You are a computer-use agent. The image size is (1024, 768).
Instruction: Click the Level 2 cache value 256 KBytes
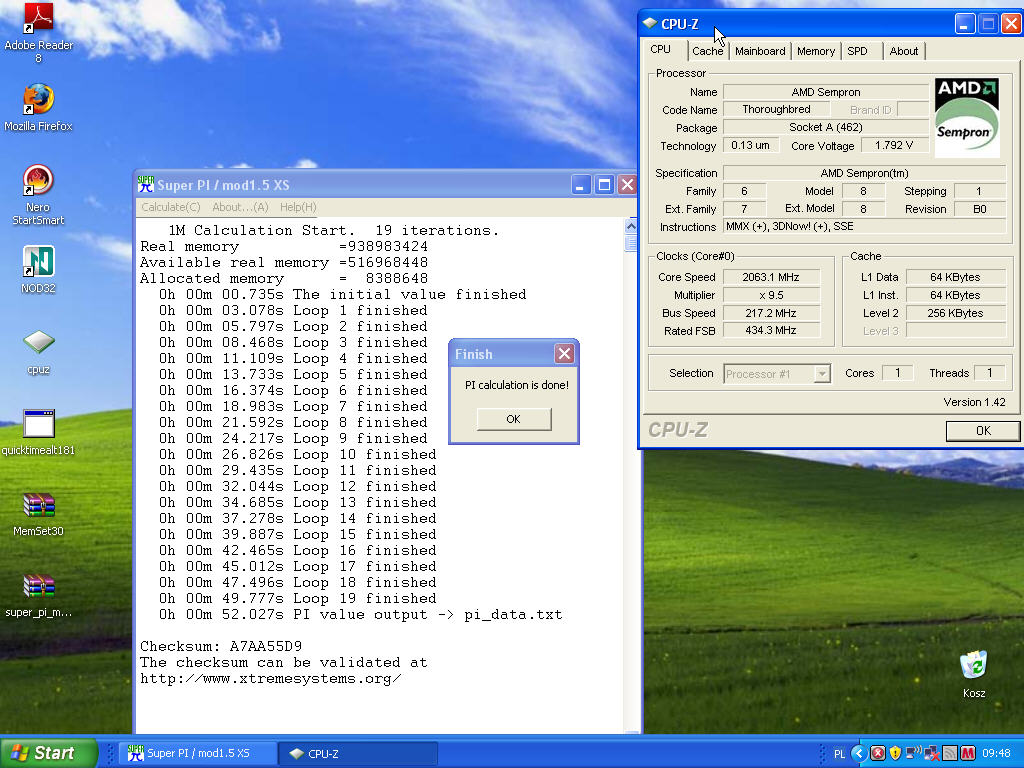[x=955, y=313]
